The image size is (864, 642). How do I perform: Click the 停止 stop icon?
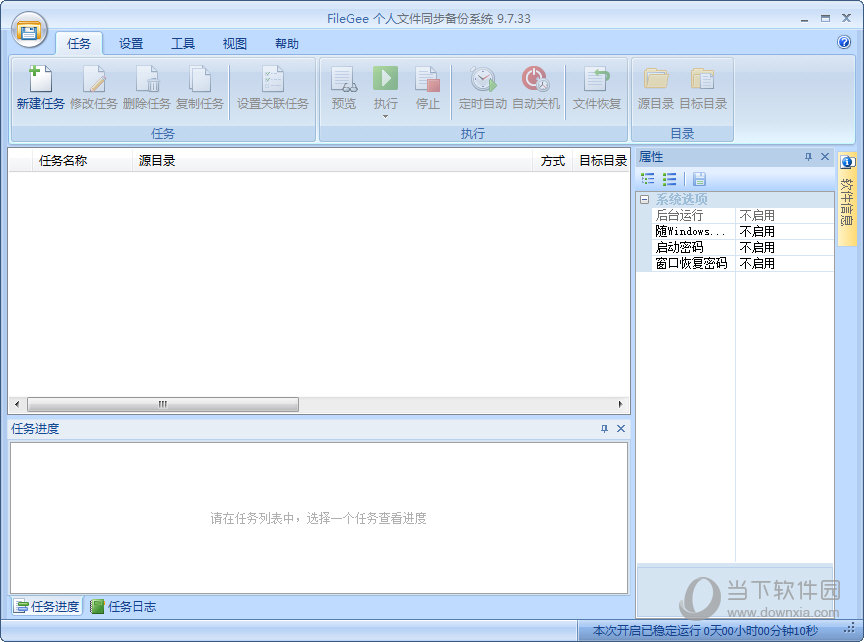pyautogui.click(x=428, y=79)
